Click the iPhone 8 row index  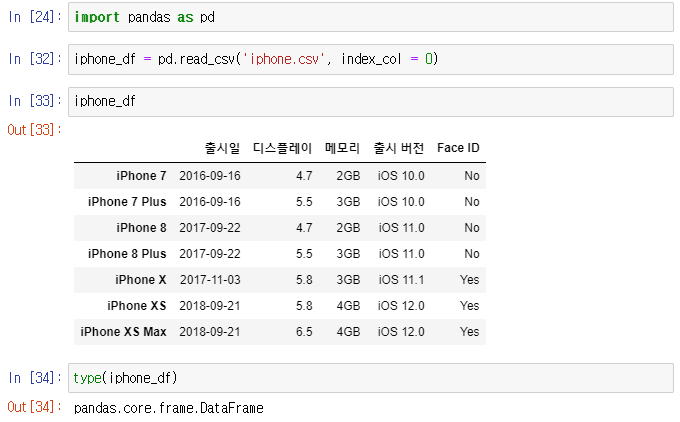tap(141, 228)
